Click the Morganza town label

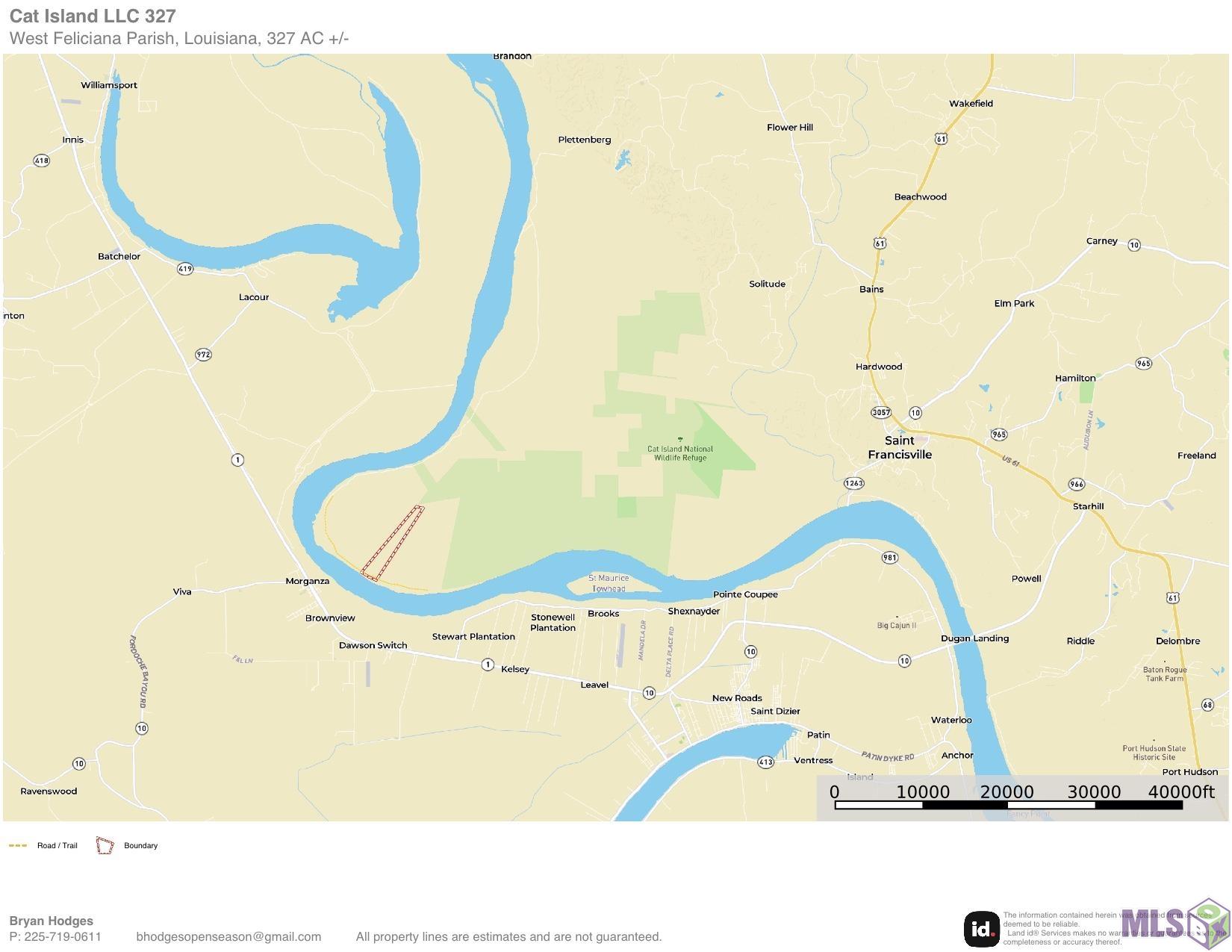307,581
